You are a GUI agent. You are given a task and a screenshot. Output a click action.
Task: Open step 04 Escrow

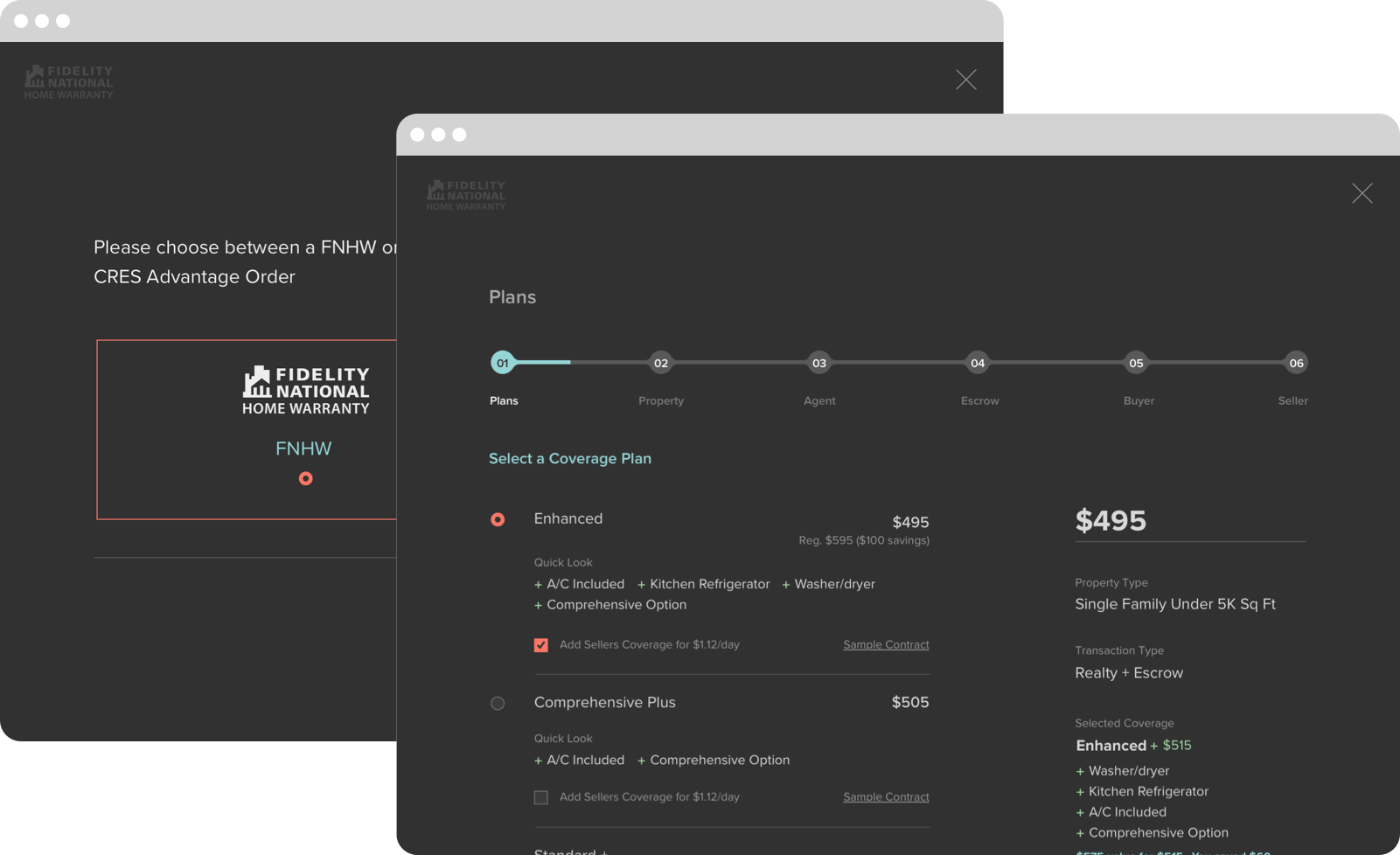(978, 363)
